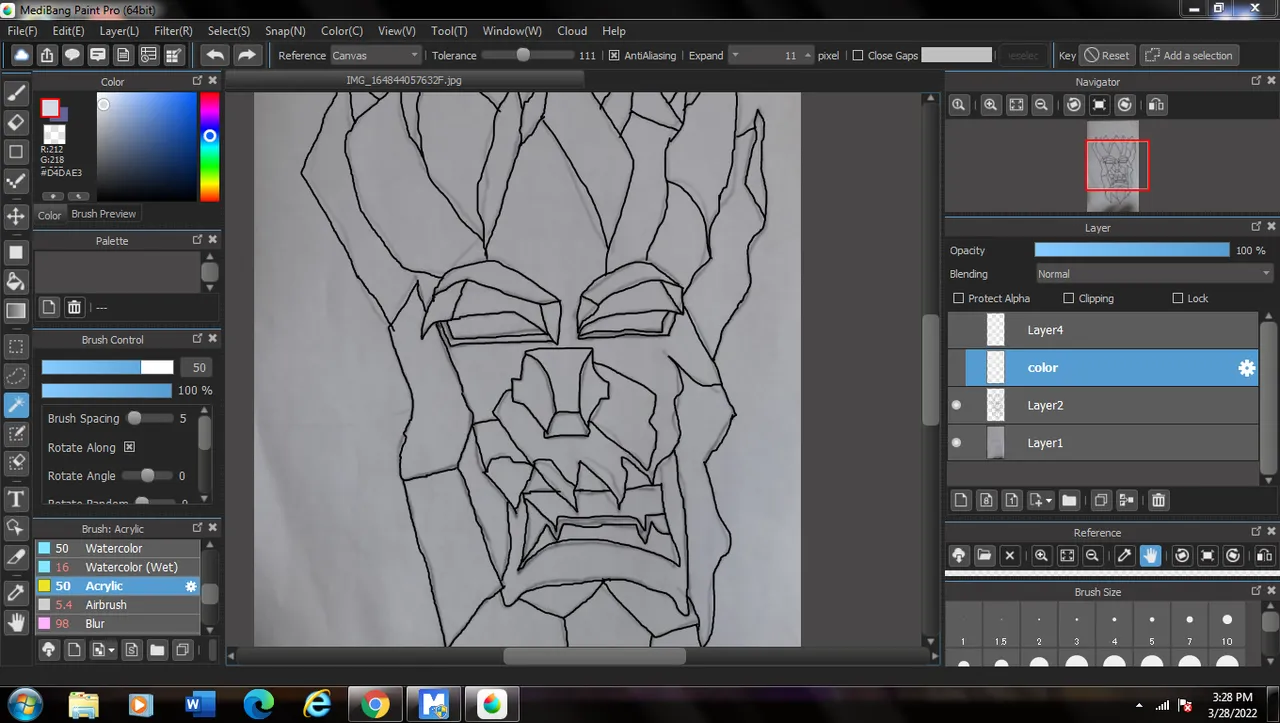Click the Navigator thumbnail preview

tap(1113, 166)
